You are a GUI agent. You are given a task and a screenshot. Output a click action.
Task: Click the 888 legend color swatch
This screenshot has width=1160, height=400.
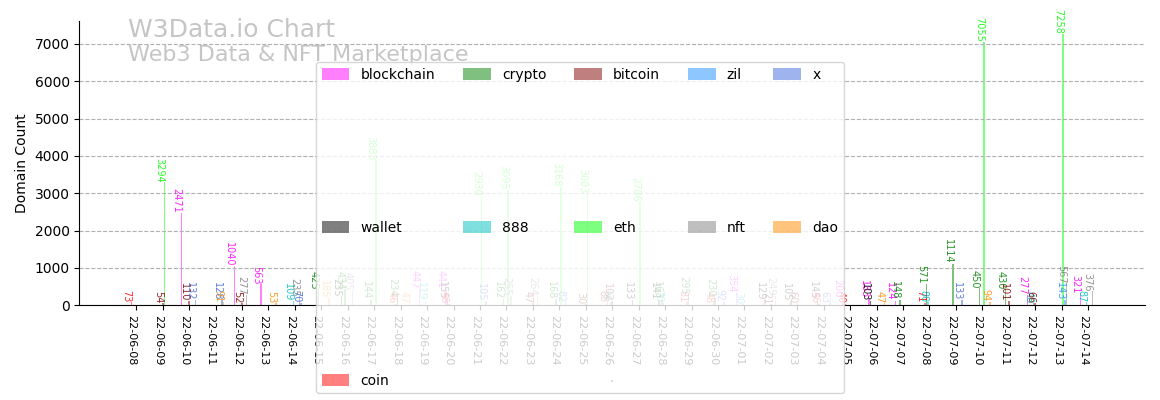tap(477, 227)
